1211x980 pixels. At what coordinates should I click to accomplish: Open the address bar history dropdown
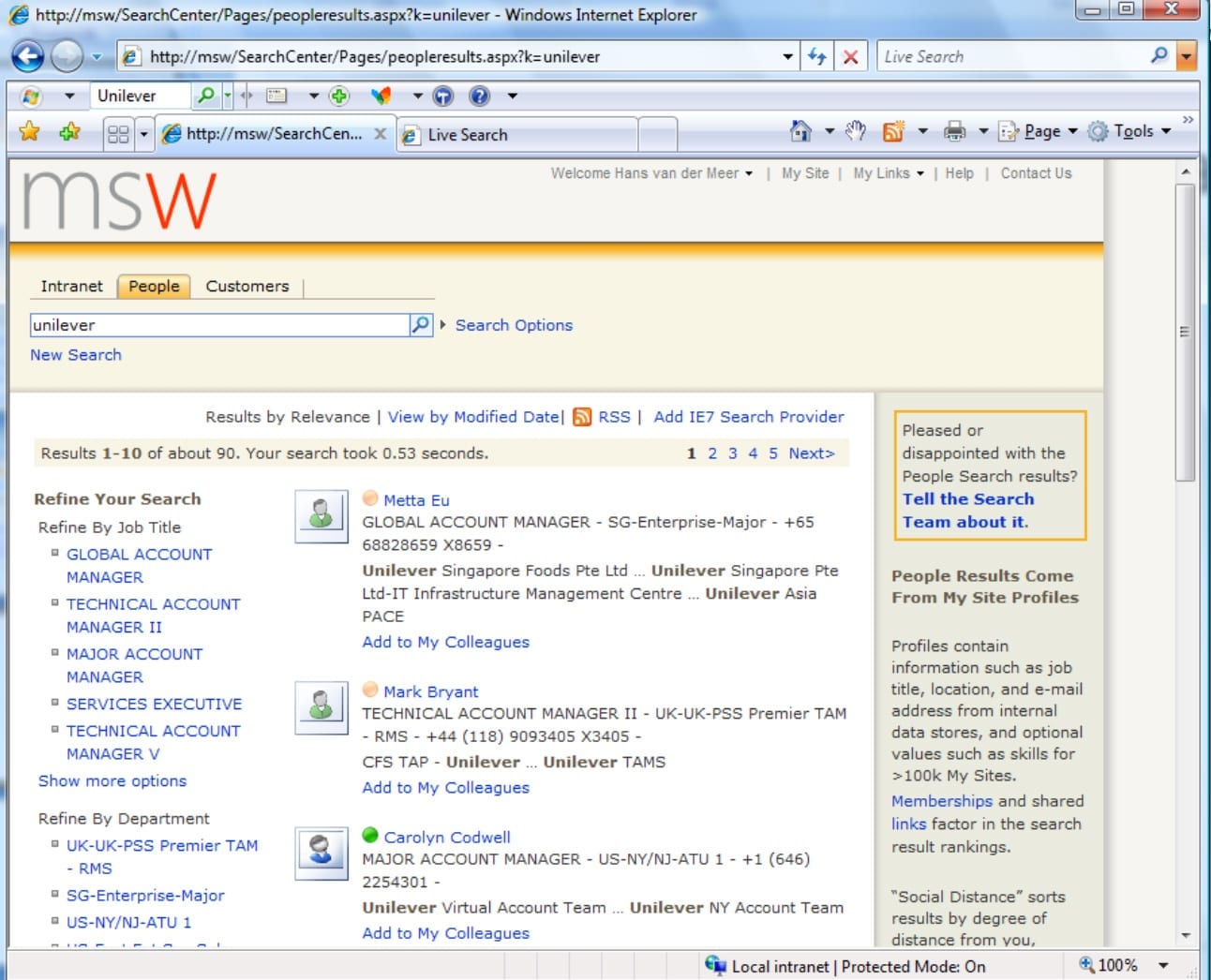[x=787, y=56]
